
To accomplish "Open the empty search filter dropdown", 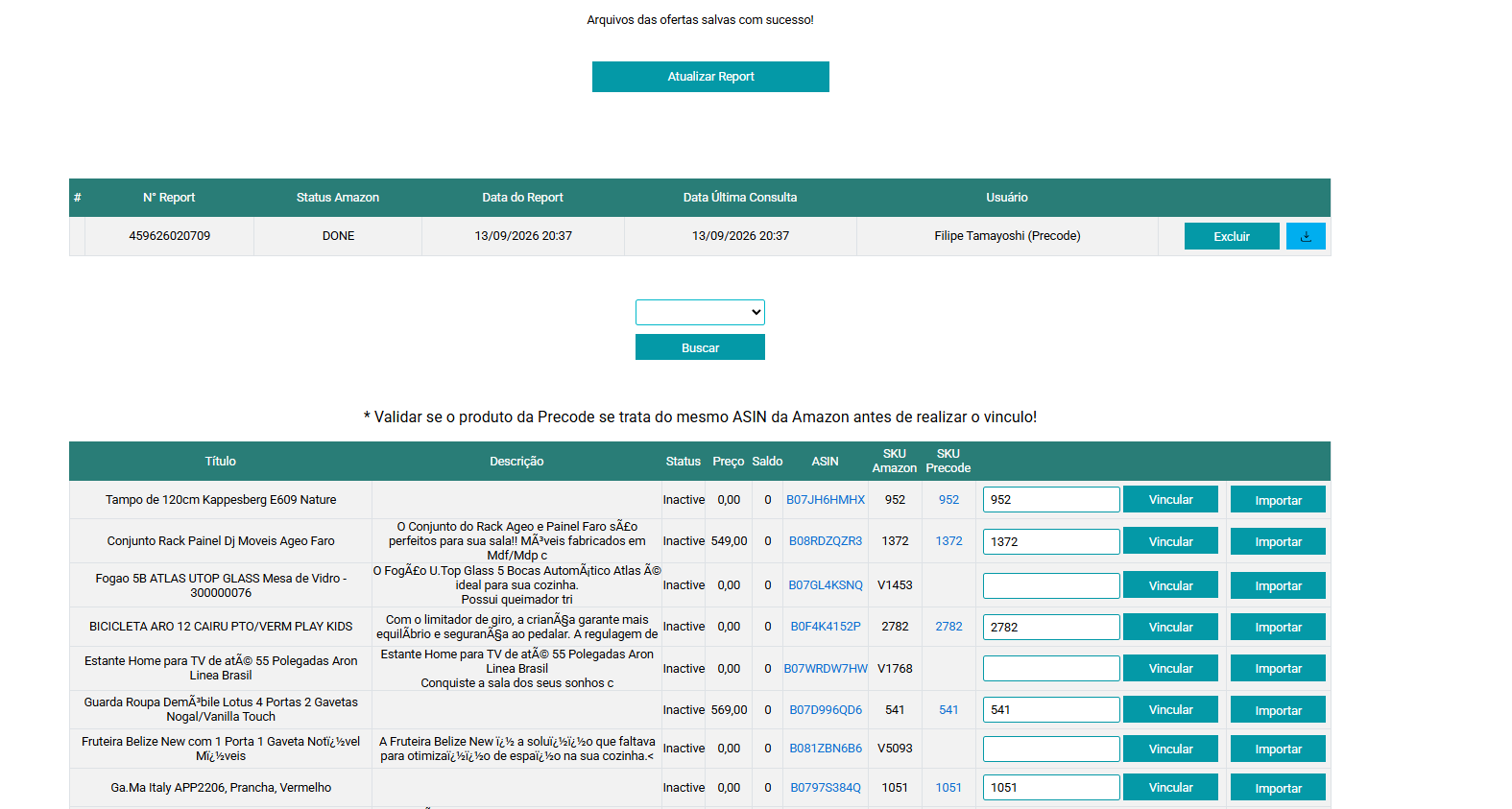I will point(700,312).
